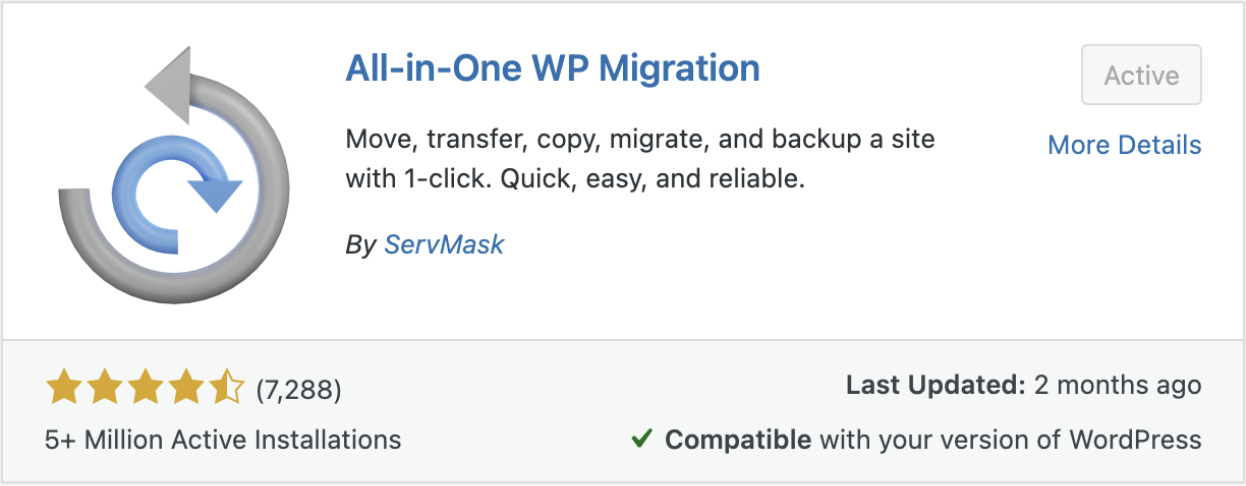Screen dimensions: 1246x486
Task: Open the More Details link
Action: (1124, 145)
